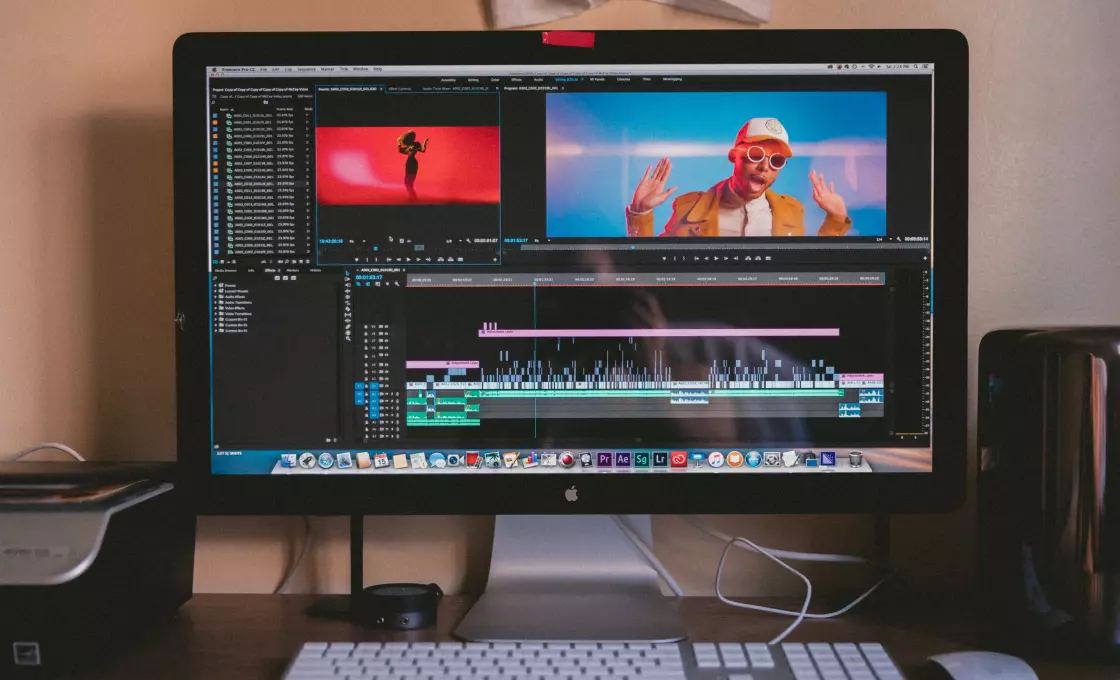Open Lightroom from the Dock

tap(660, 459)
